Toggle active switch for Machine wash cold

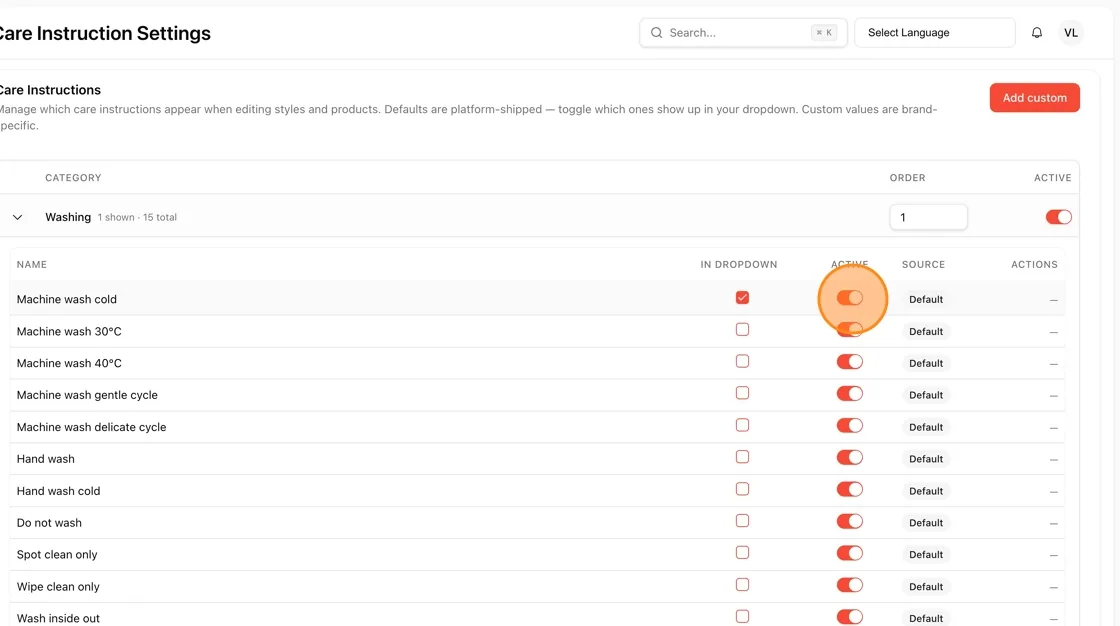tap(849, 298)
